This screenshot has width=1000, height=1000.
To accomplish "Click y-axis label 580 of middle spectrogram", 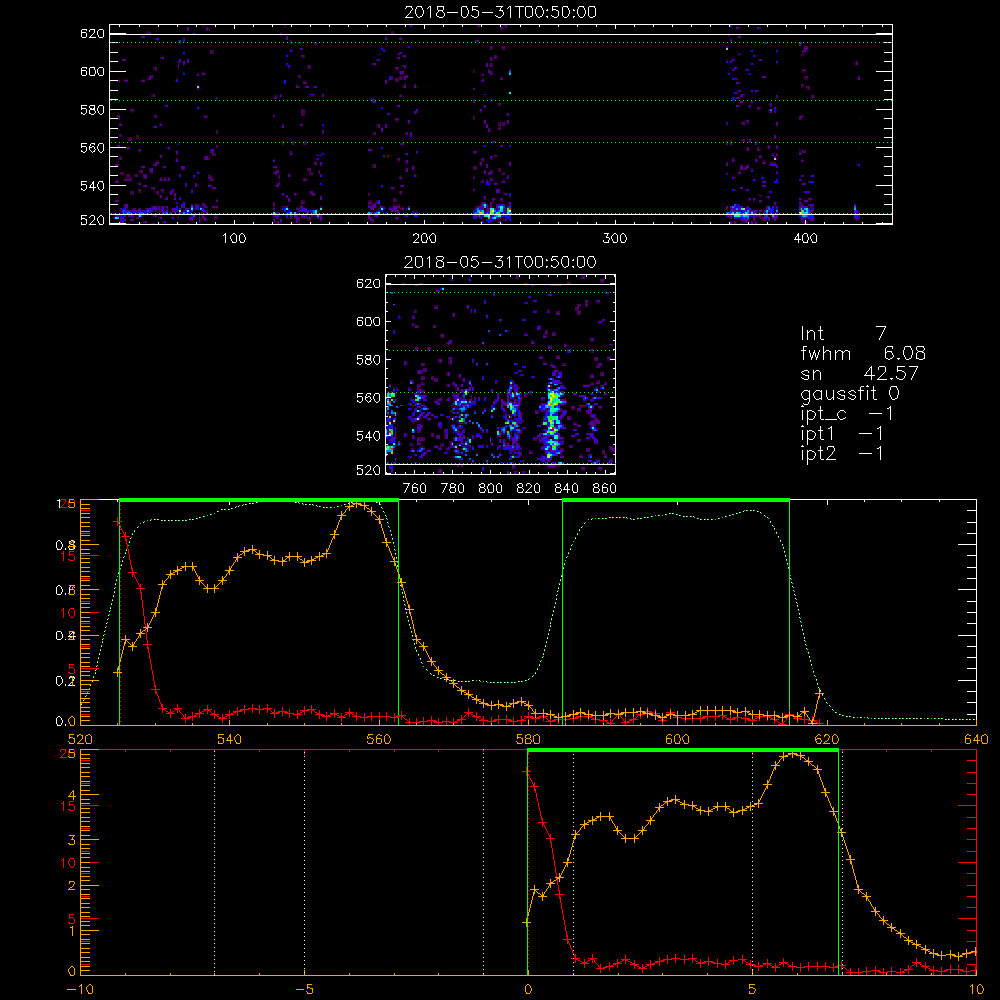I will [x=368, y=360].
